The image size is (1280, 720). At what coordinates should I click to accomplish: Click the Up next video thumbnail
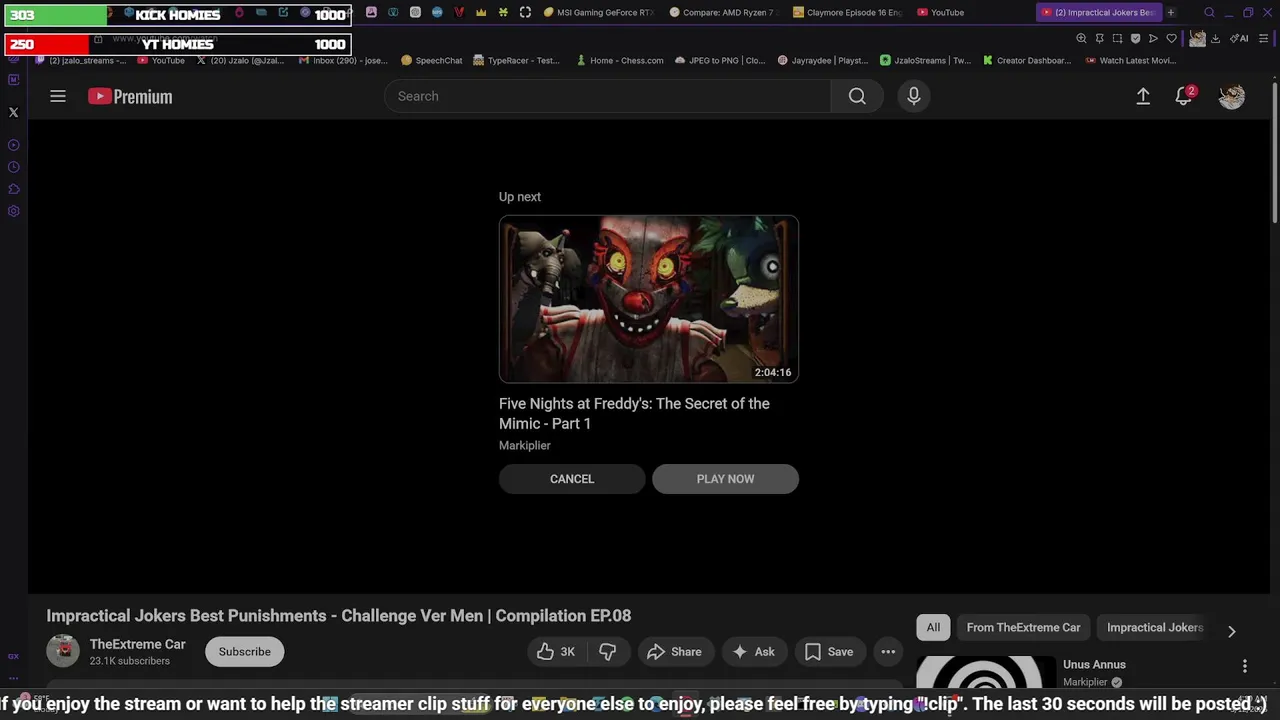[x=649, y=299]
